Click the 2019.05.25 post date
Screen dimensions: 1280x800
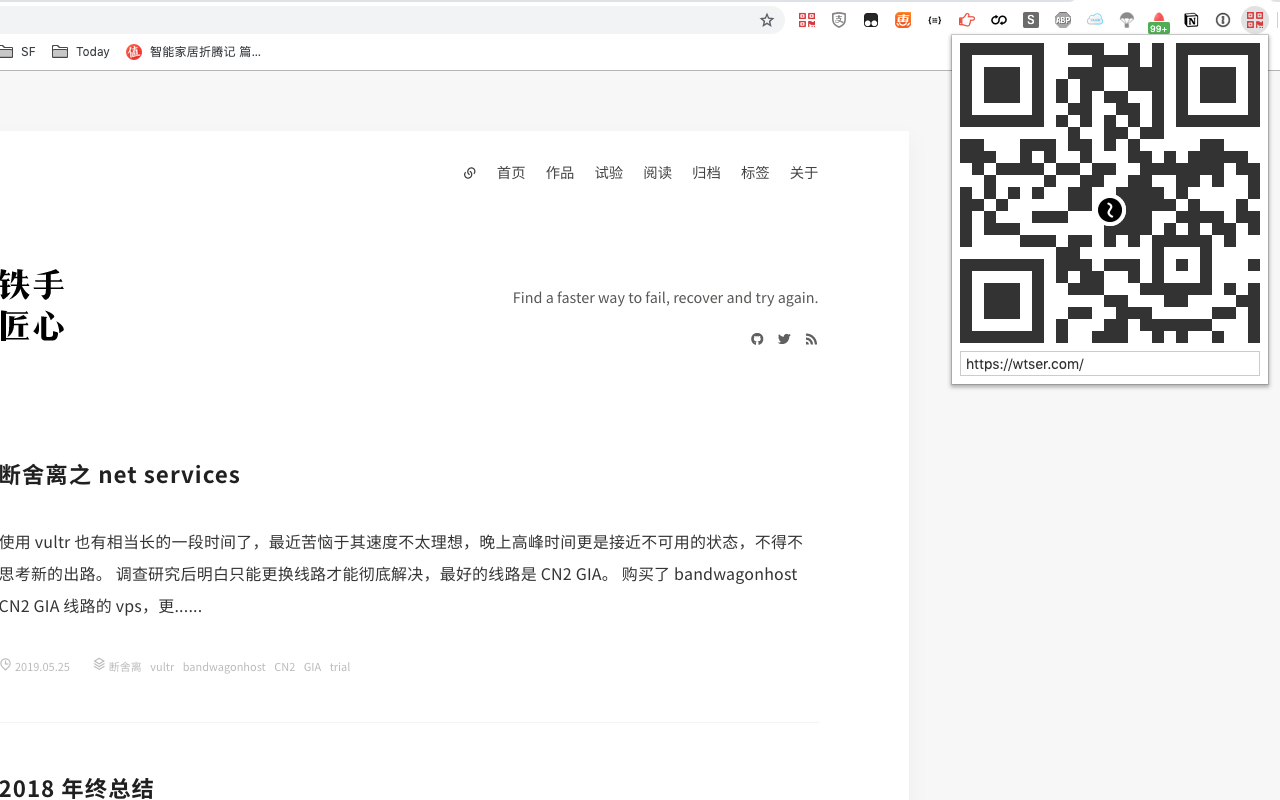[x=42, y=667]
